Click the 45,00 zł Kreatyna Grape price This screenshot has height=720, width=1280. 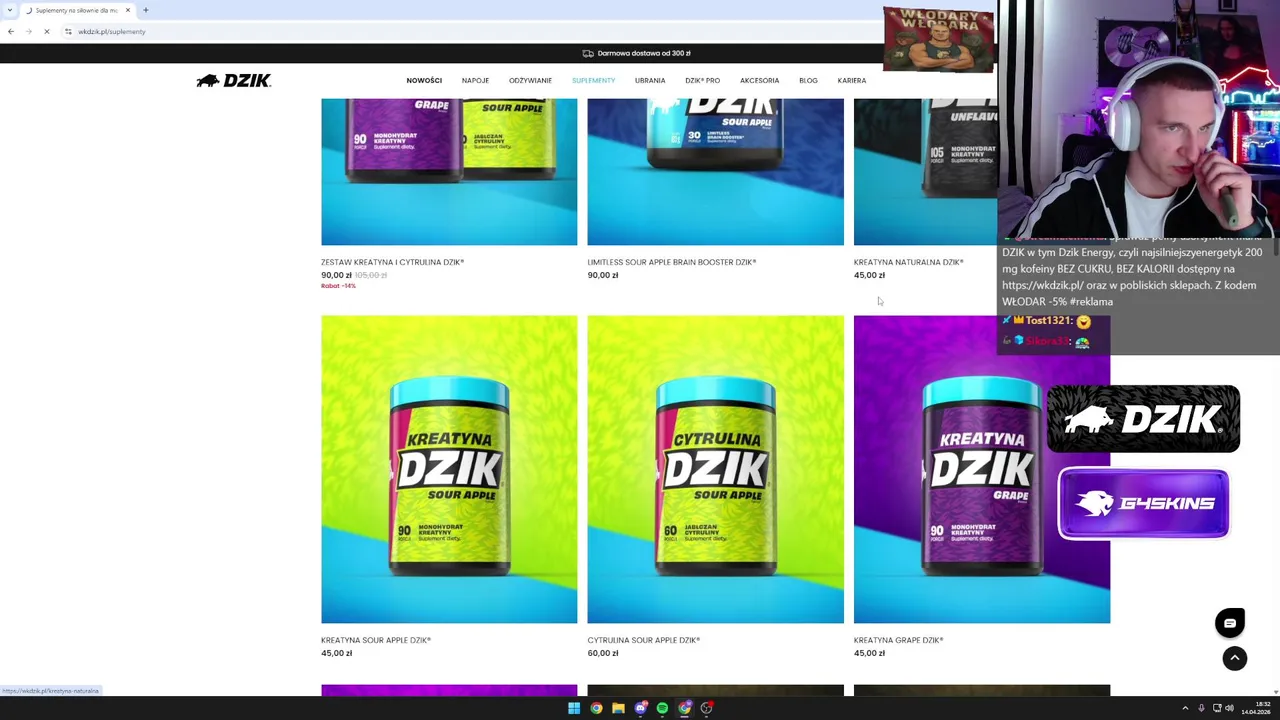869,653
